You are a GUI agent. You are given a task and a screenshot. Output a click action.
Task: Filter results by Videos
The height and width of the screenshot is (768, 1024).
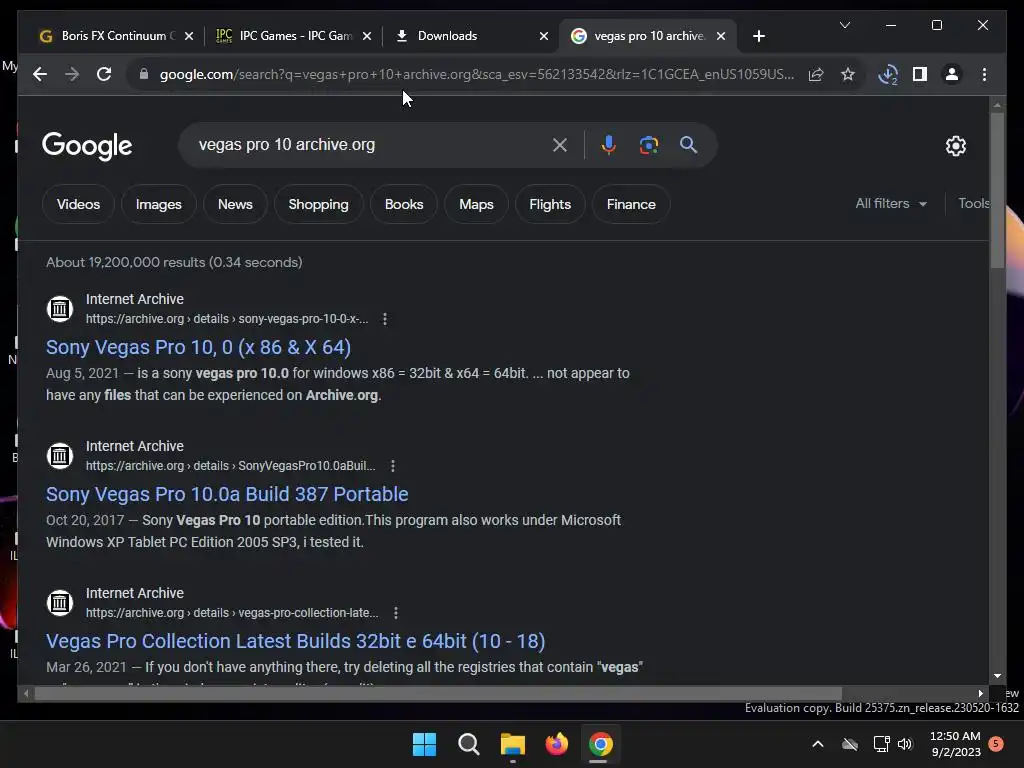point(78,204)
